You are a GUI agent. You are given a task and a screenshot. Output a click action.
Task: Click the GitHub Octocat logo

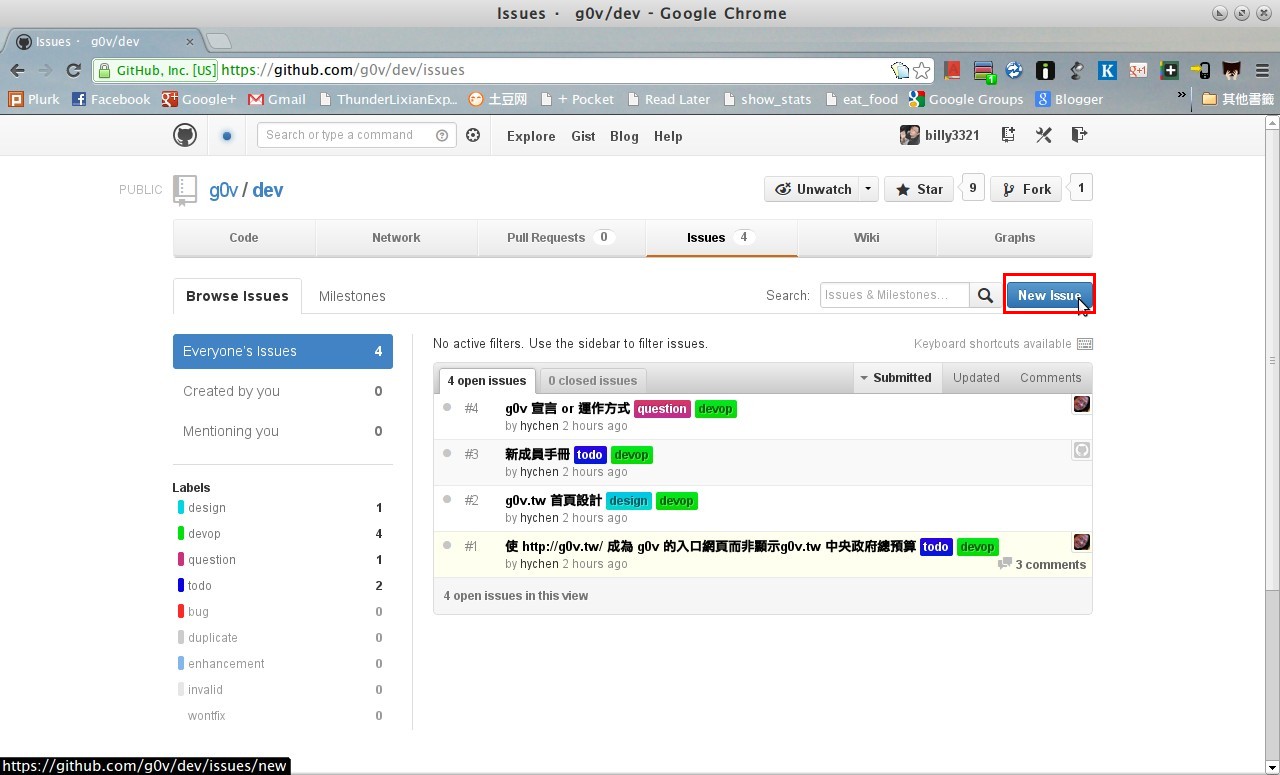pyautogui.click(x=185, y=135)
